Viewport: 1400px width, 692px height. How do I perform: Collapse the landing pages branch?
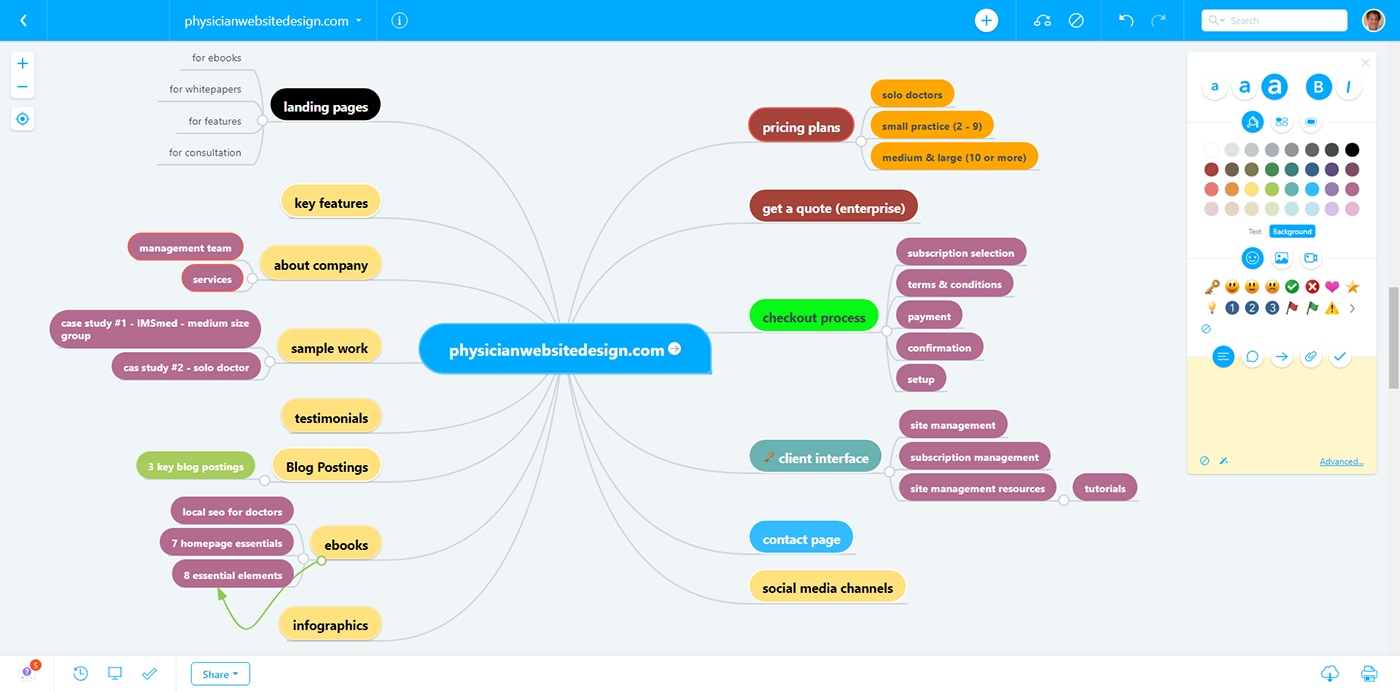[x=262, y=120]
